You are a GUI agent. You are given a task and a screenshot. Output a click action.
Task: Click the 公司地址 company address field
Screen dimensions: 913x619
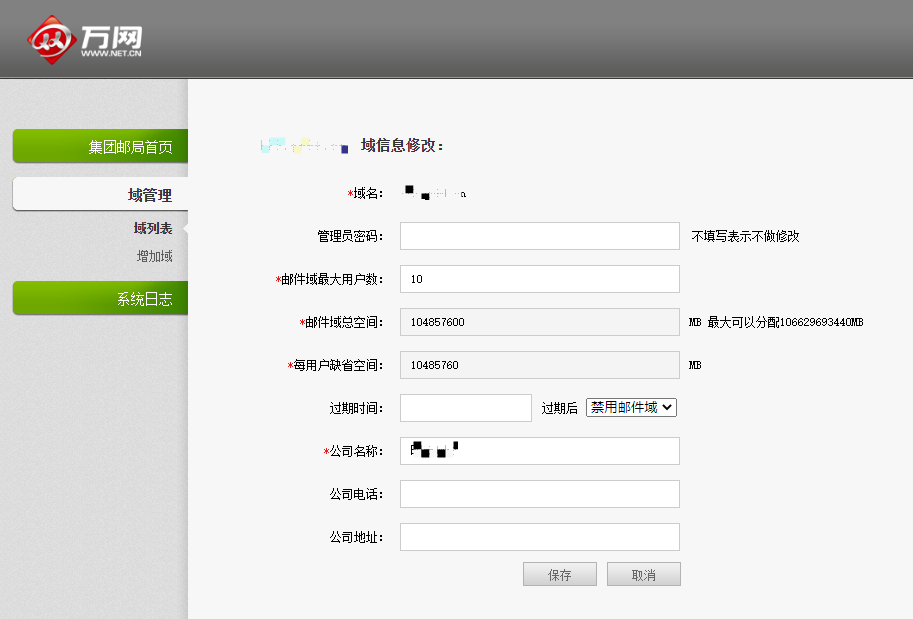coord(539,536)
